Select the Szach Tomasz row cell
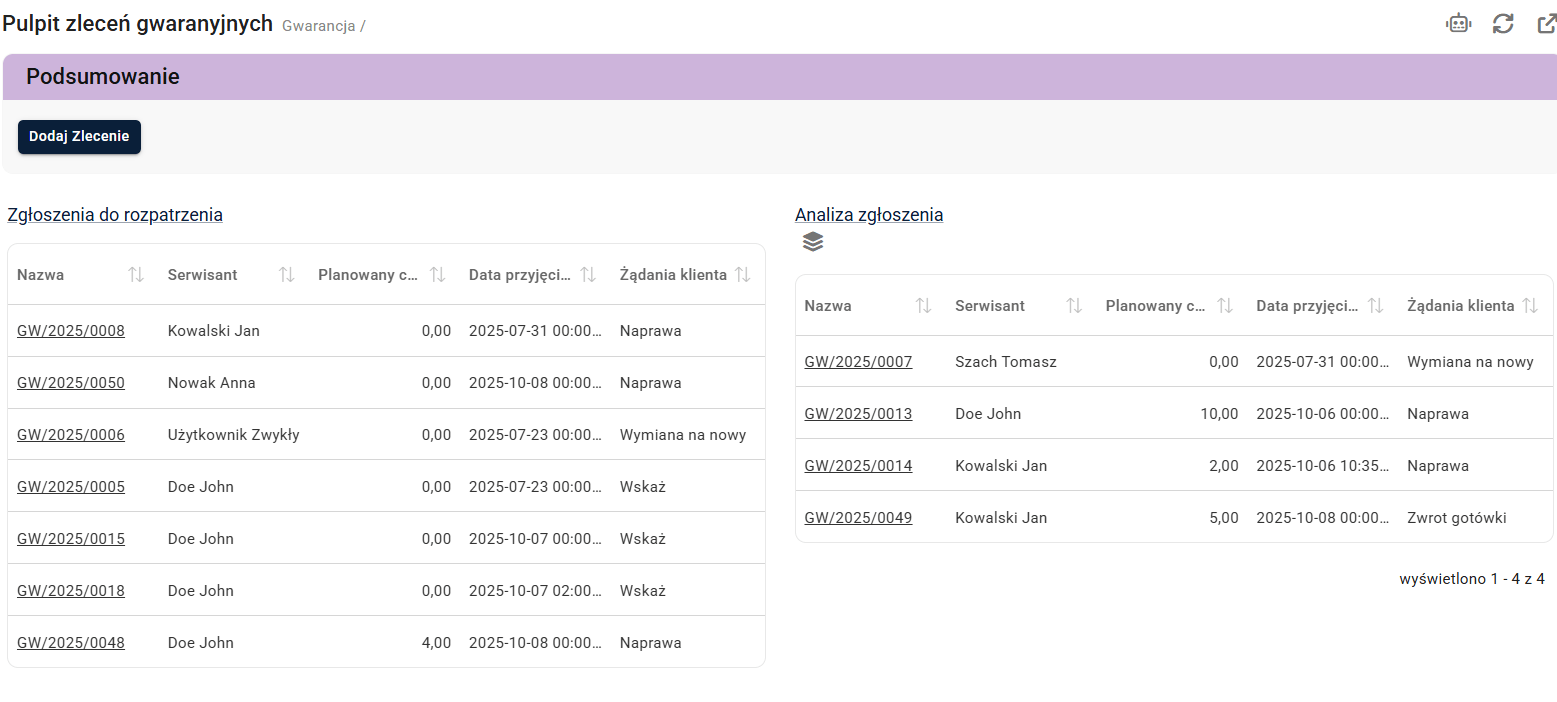The width and height of the screenshot is (1557, 702). pos(1005,362)
